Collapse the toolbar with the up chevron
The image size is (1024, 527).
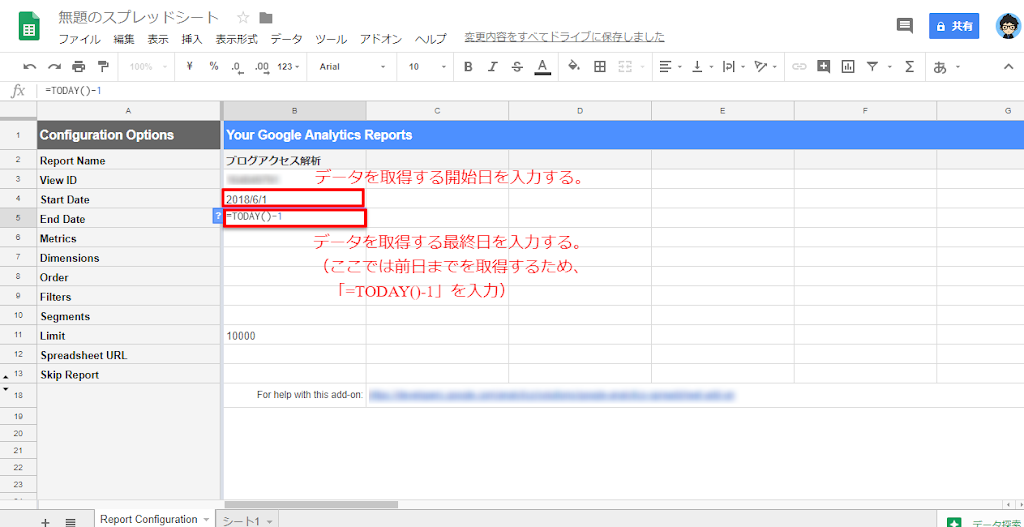click(1009, 67)
